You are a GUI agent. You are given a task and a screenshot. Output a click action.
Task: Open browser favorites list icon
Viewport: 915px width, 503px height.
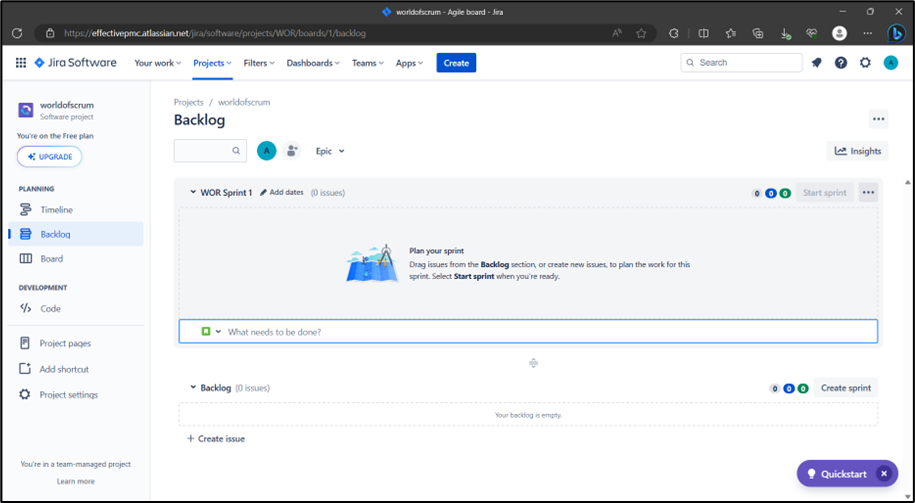tap(731, 33)
